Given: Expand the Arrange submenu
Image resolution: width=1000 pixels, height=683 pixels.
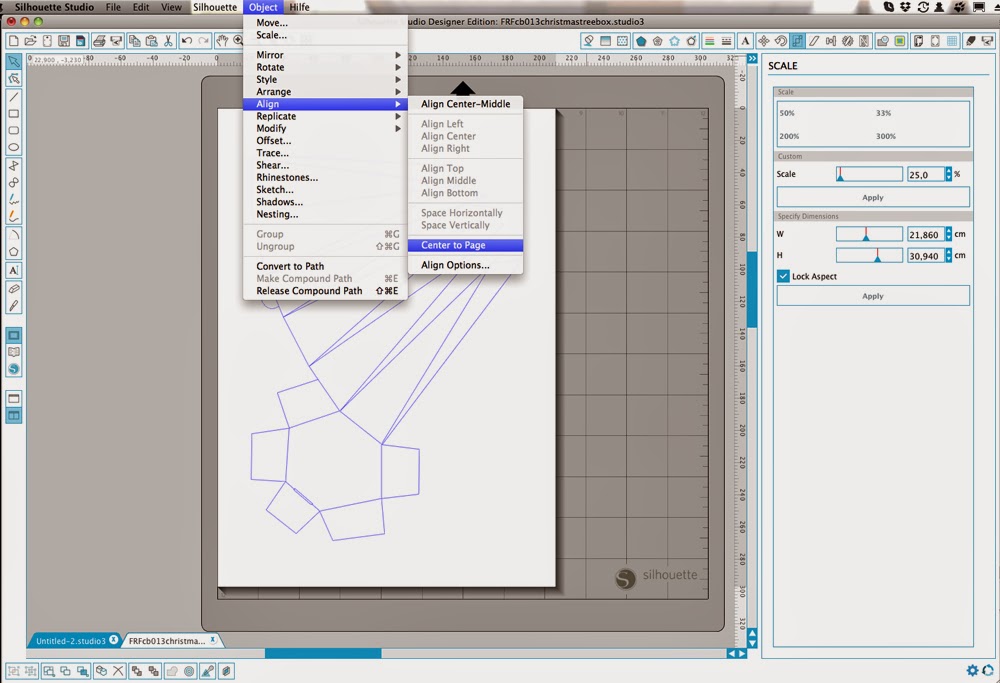Looking at the screenshot, I should [x=325, y=91].
